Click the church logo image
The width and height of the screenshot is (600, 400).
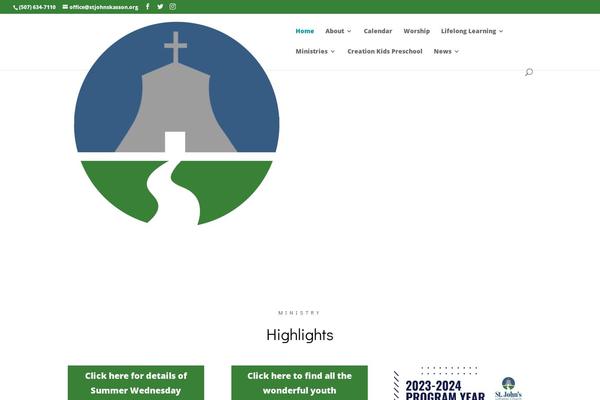click(x=176, y=123)
